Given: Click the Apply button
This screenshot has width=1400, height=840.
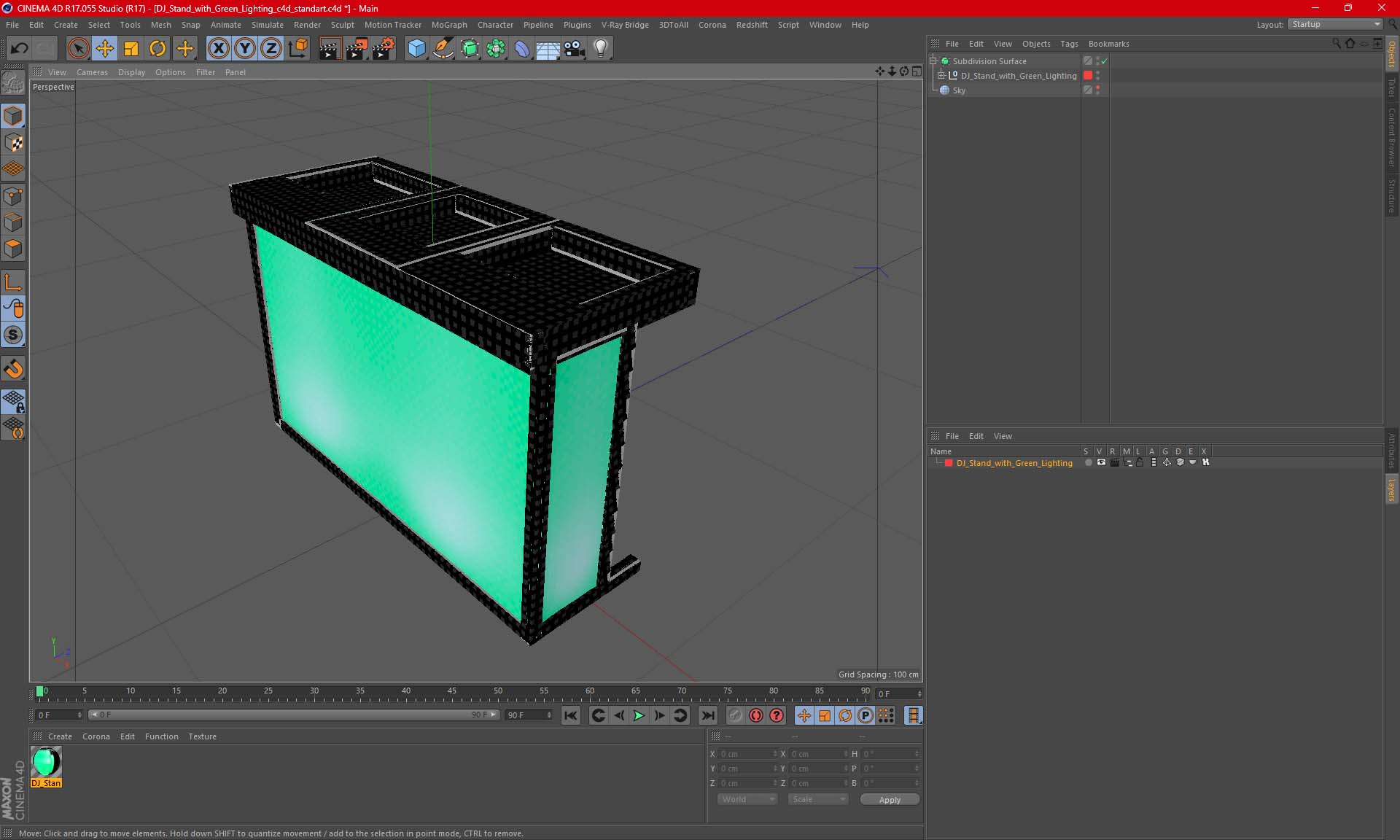Looking at the screenshot, I should pos(889,799).
